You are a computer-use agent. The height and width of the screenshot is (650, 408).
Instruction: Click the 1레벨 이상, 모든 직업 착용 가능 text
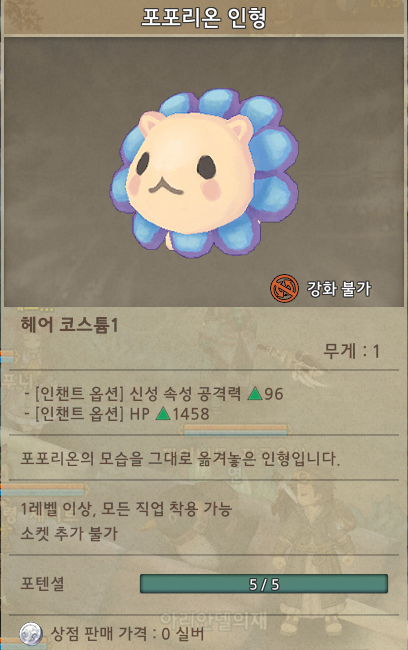pos(126,509)
